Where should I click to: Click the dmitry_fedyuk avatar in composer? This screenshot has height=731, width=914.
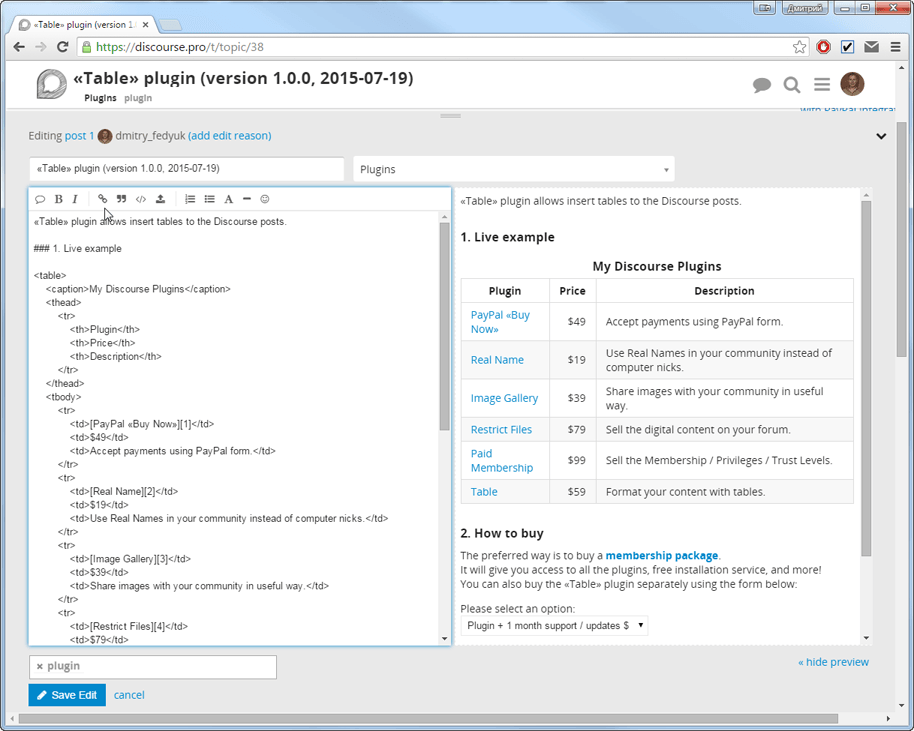click(105, 136)
